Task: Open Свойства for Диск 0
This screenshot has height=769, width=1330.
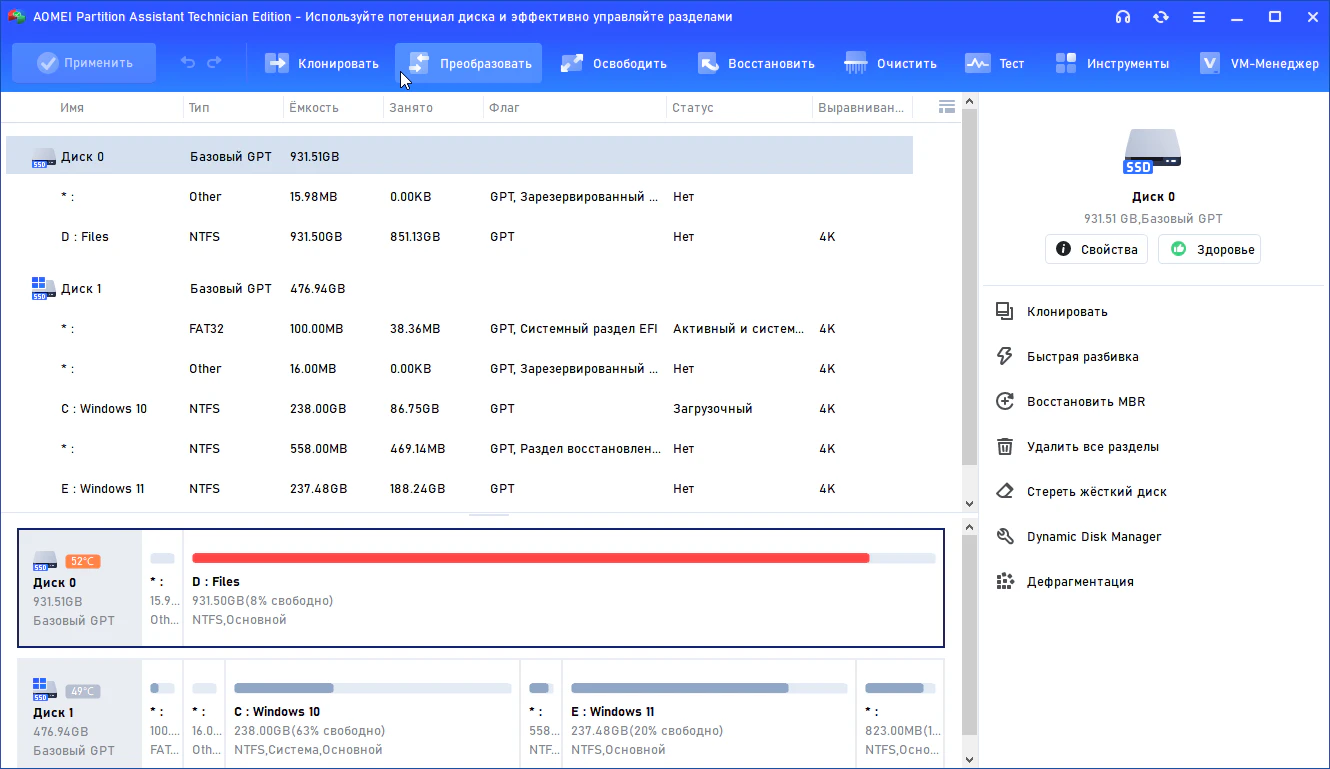Action: click(x=1097, y=250)
